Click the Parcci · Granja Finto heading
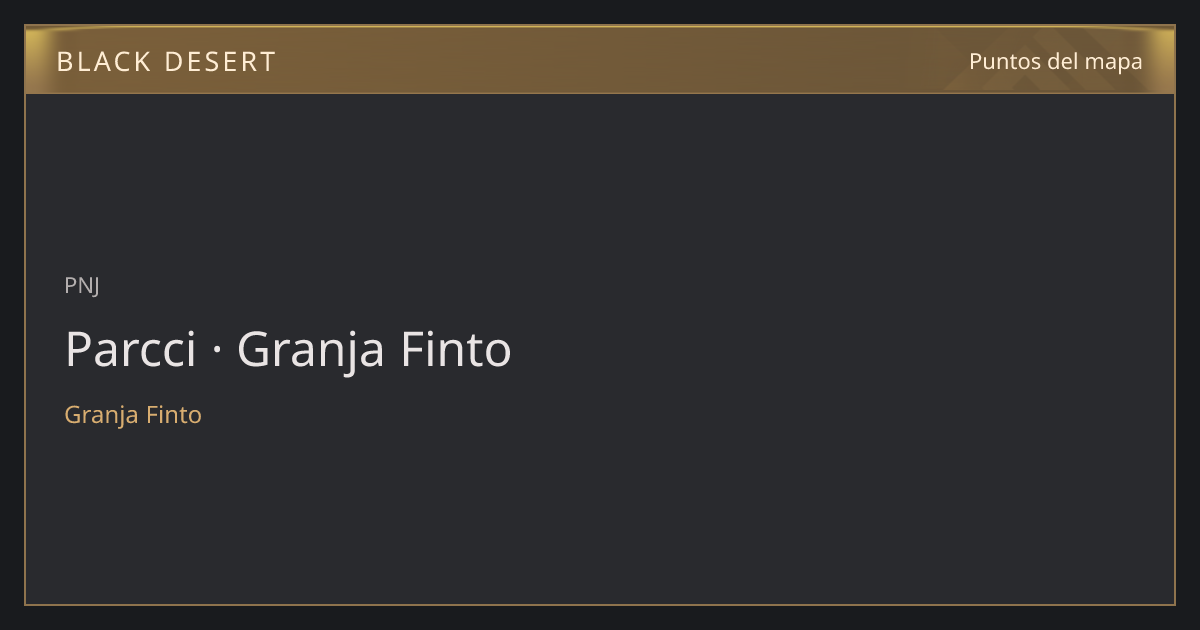The width and height of the screenshot is (1200, 630). (x=288, y=350)
